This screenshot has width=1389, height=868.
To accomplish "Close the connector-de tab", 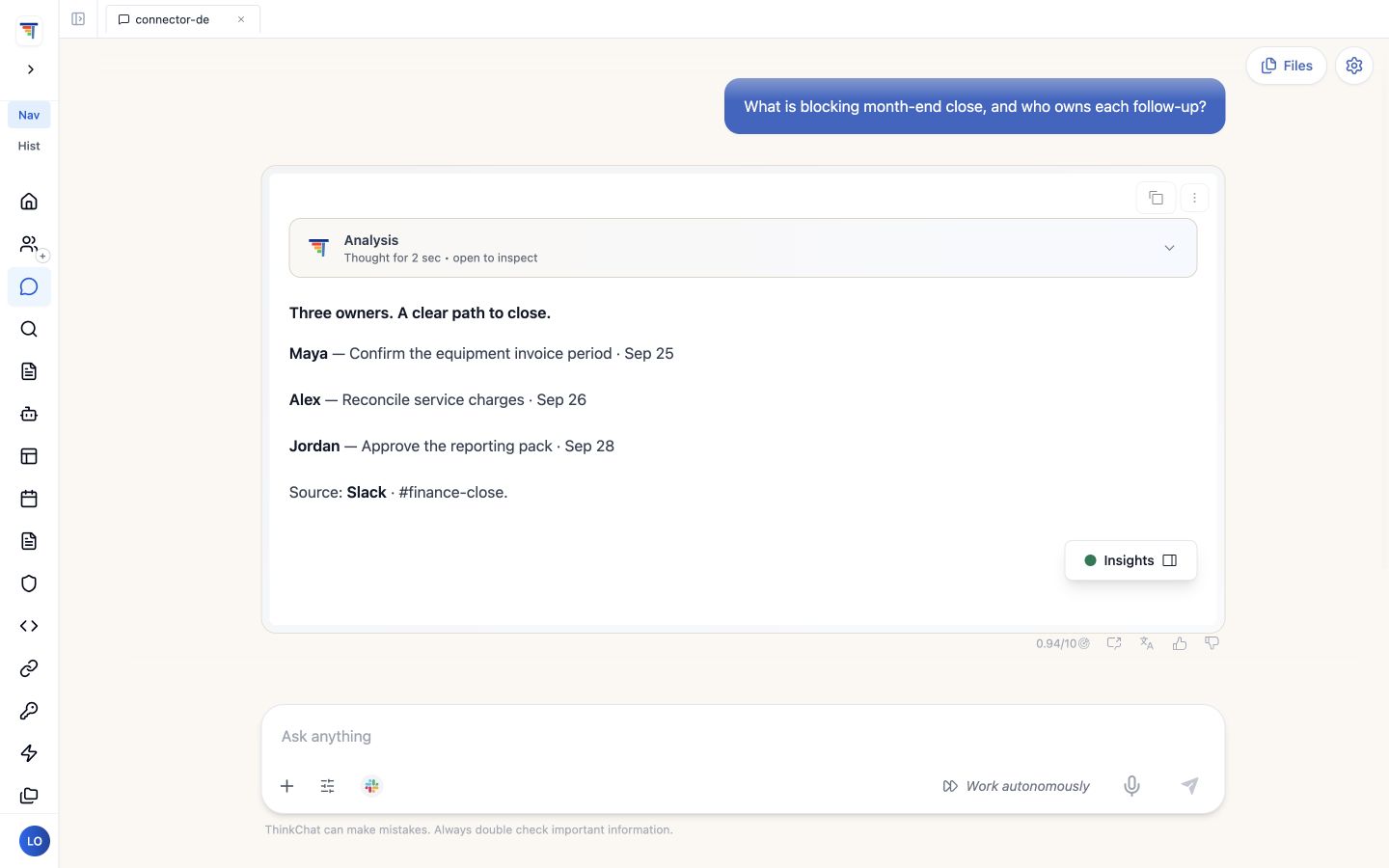I will click(241, 19).
